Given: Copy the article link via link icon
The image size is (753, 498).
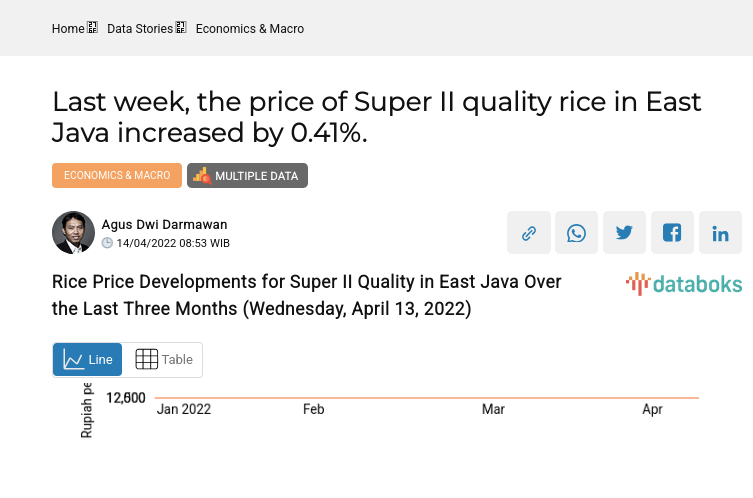Looking at the screenshot, I should 529,233.
